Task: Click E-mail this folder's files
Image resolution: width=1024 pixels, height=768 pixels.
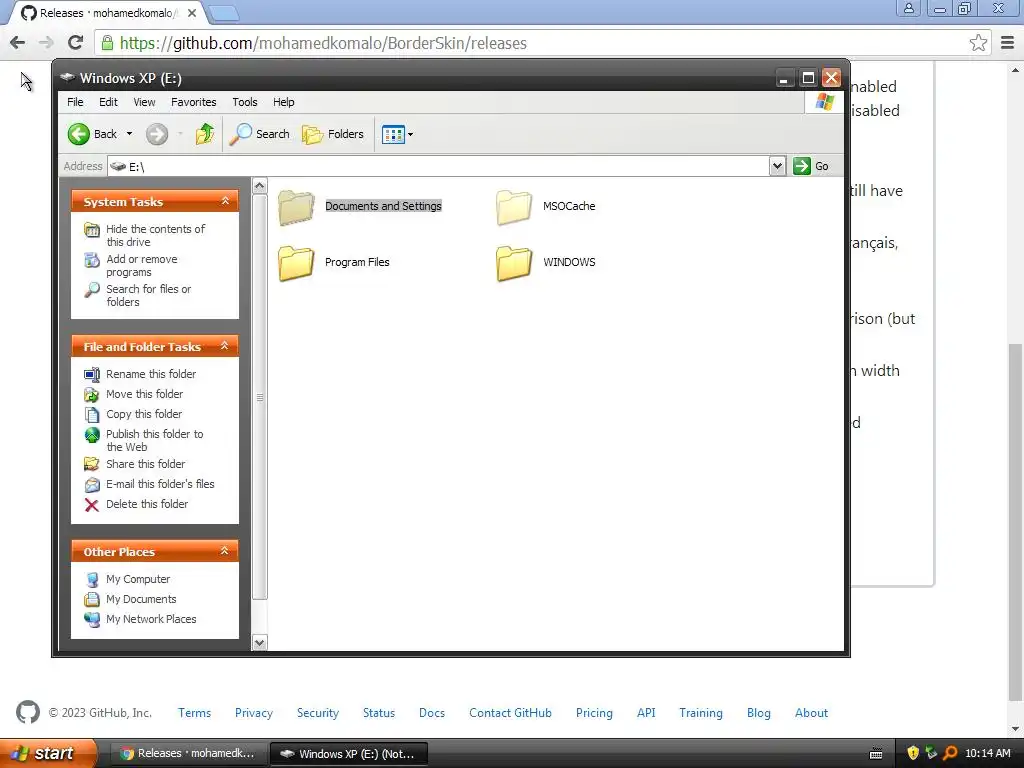Action: point(160,484)
